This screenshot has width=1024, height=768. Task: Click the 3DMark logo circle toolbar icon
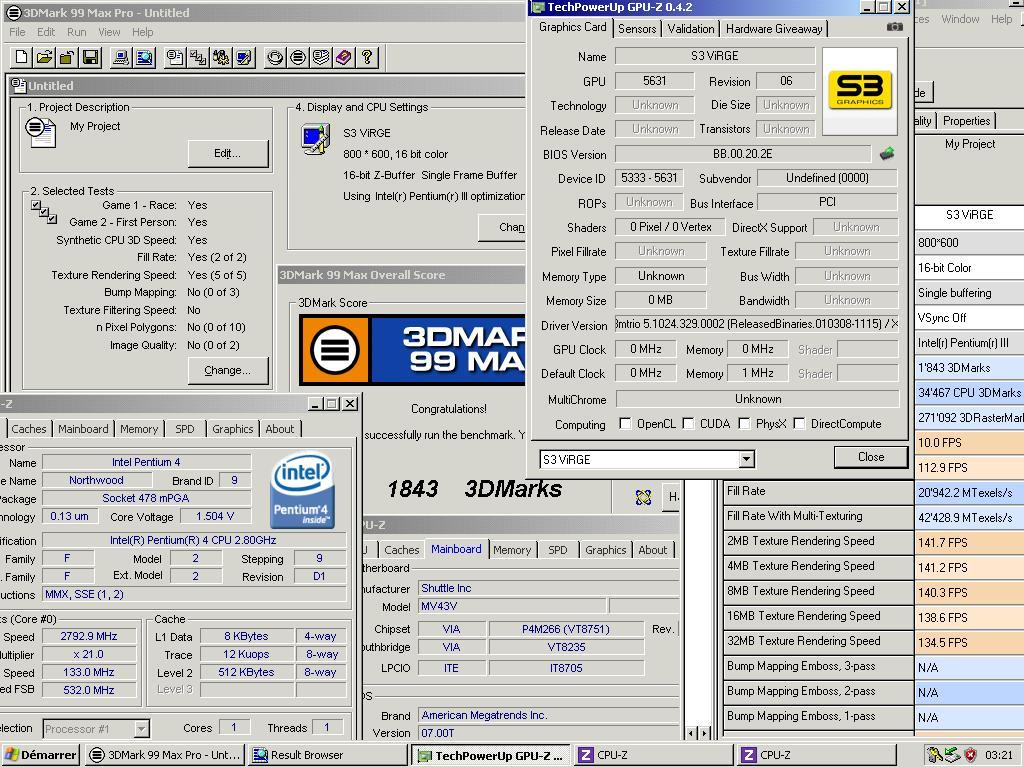pyautogui.click(x=298, y=57)
